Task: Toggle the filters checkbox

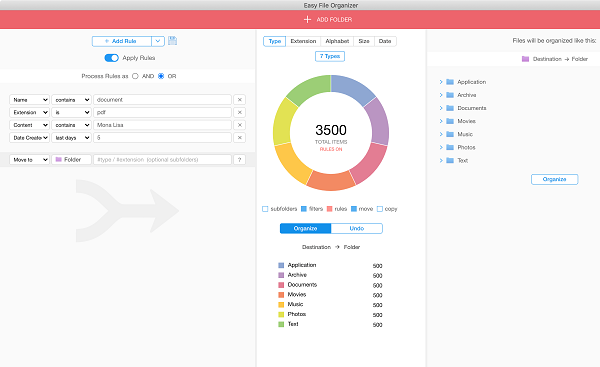Action: [x=304, y=209]
